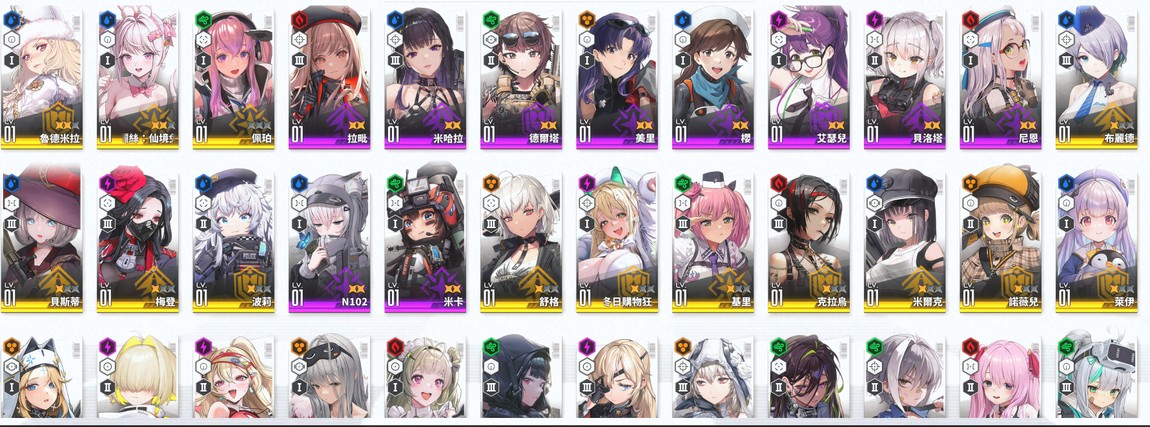
Task: Choose the 舒格 character card
Action: tap(521, 242)
